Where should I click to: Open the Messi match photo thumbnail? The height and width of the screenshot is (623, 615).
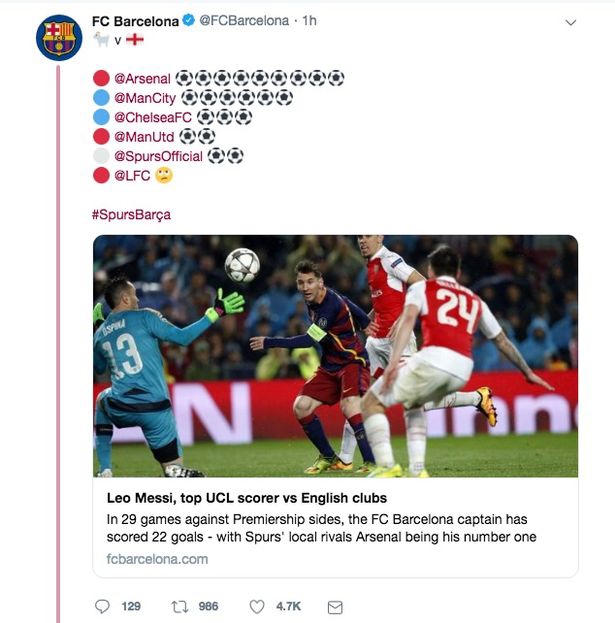click(335, 355)
